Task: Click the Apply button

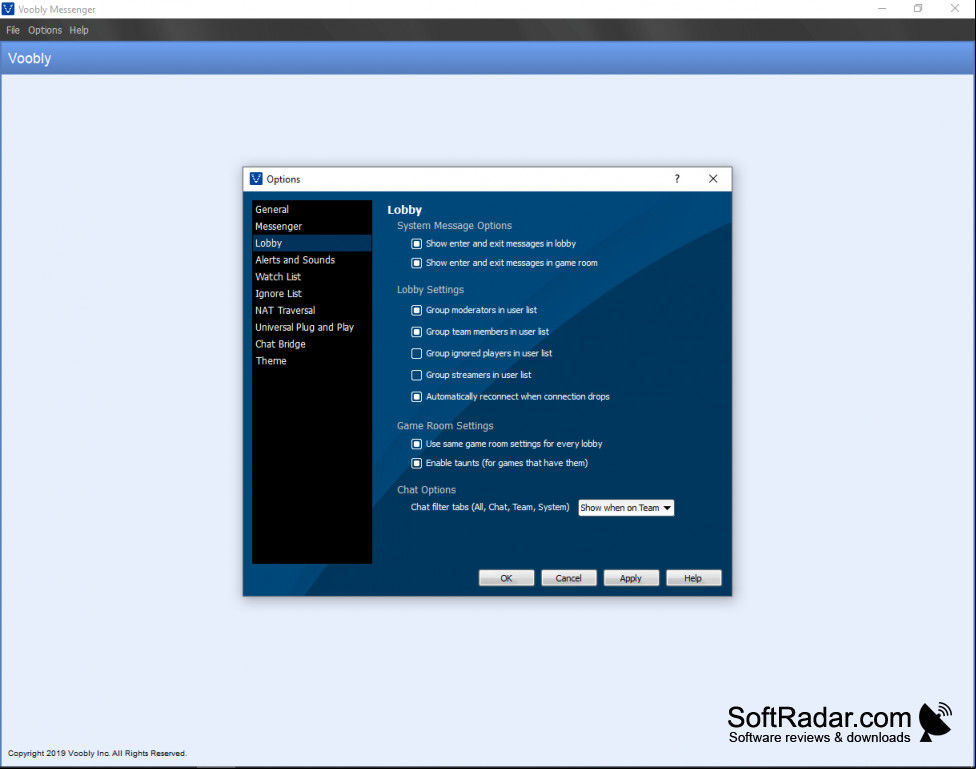Action: [x=631, y=578]
